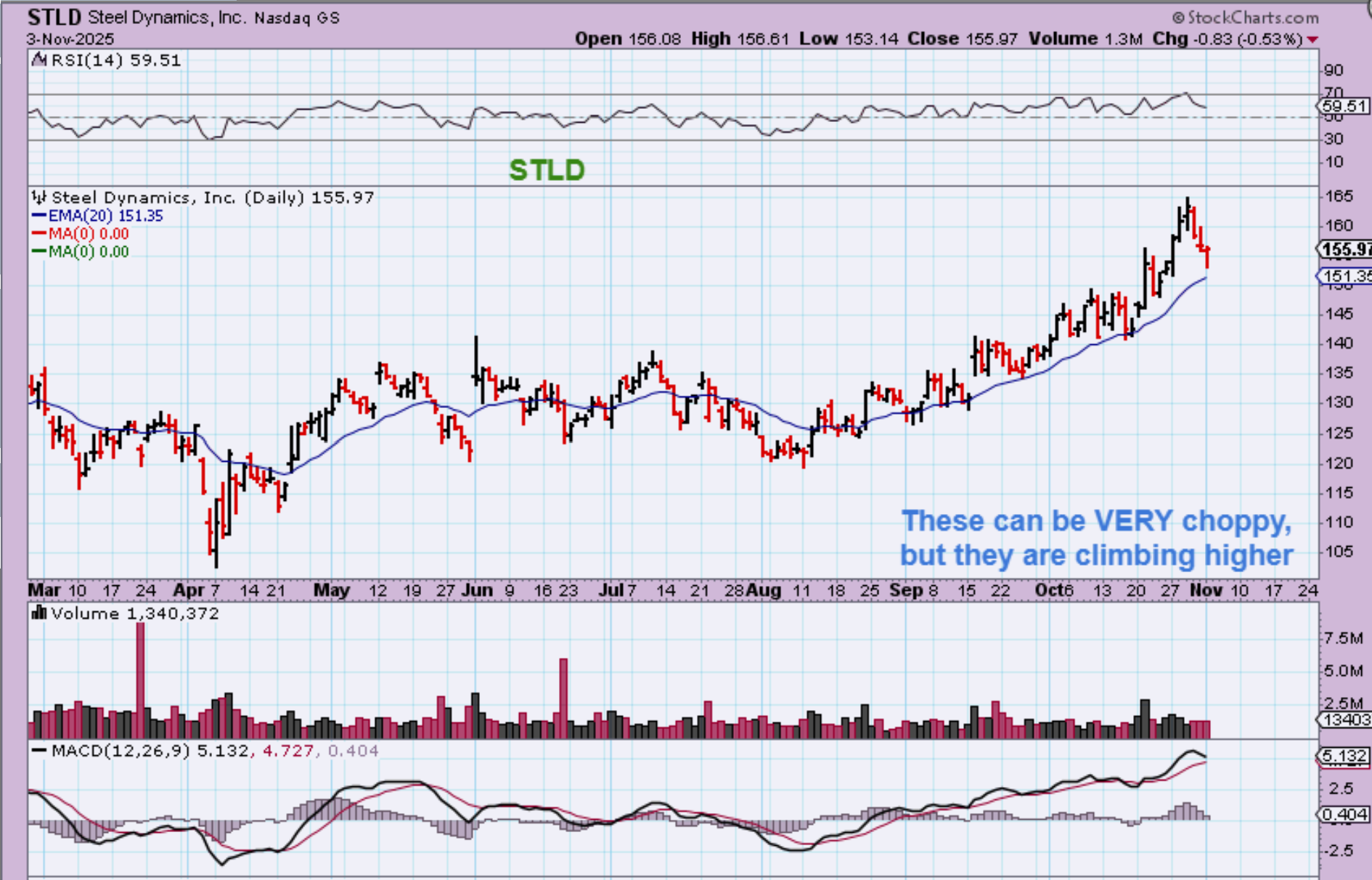Click the 140 price axis label
The width and height of the screenshot is (1372, 880).
pos(1339,343)
